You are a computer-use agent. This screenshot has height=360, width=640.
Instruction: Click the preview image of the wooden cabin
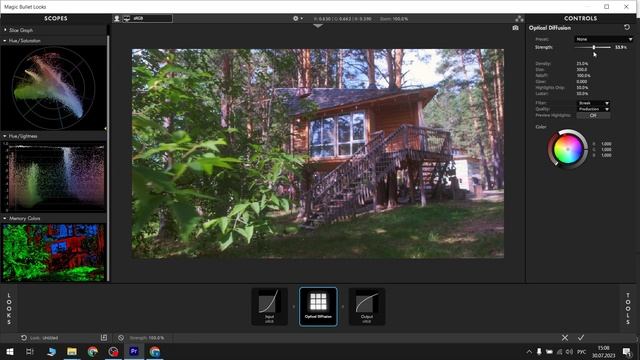coord(318,153)
